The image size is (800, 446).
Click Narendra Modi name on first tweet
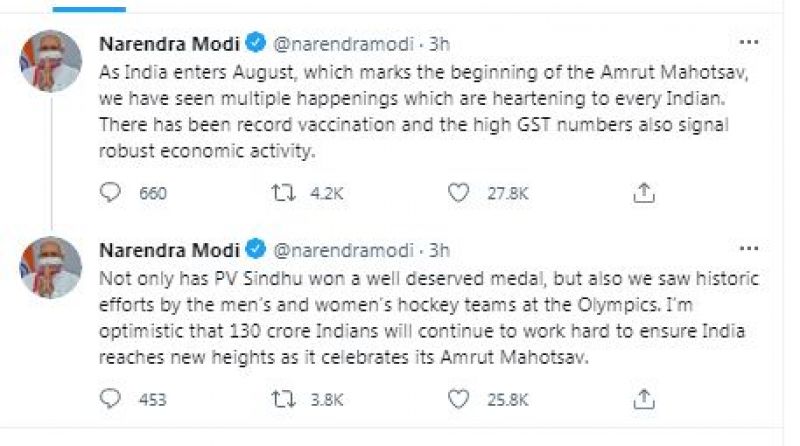167,43
